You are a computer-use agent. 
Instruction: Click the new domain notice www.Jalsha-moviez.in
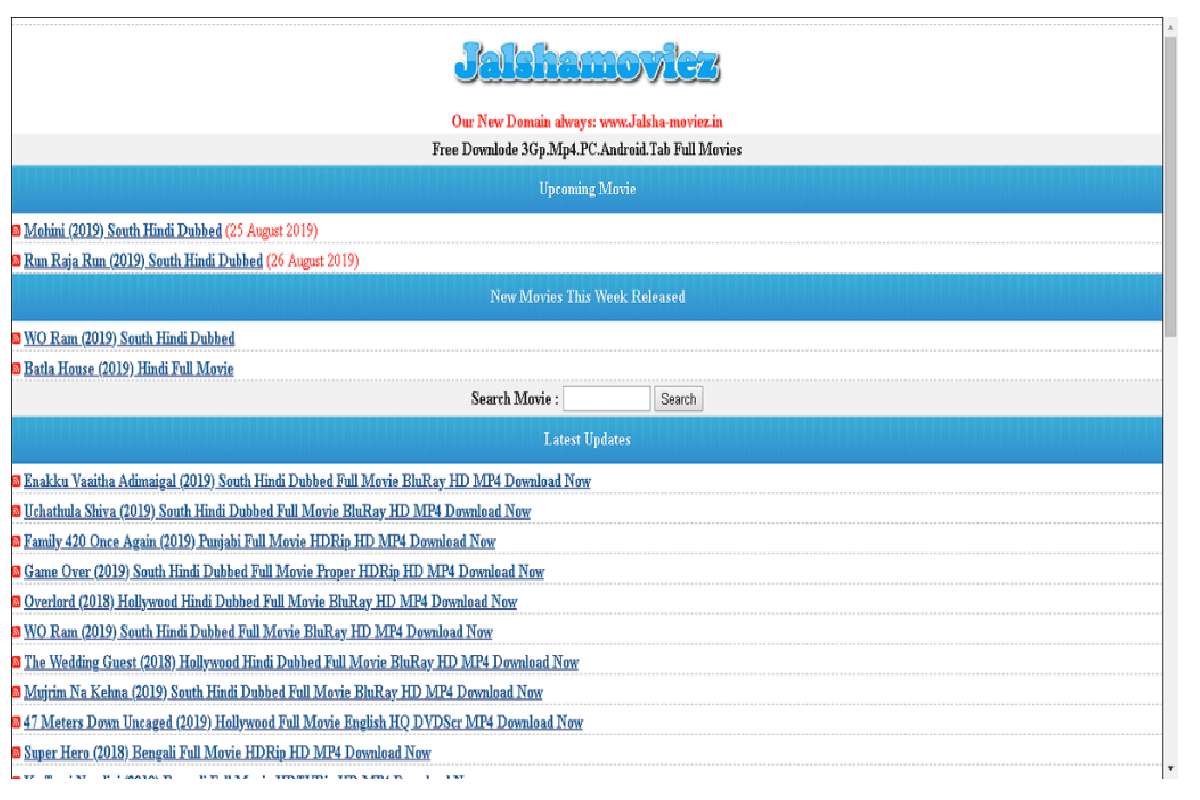tap(587, 122)
